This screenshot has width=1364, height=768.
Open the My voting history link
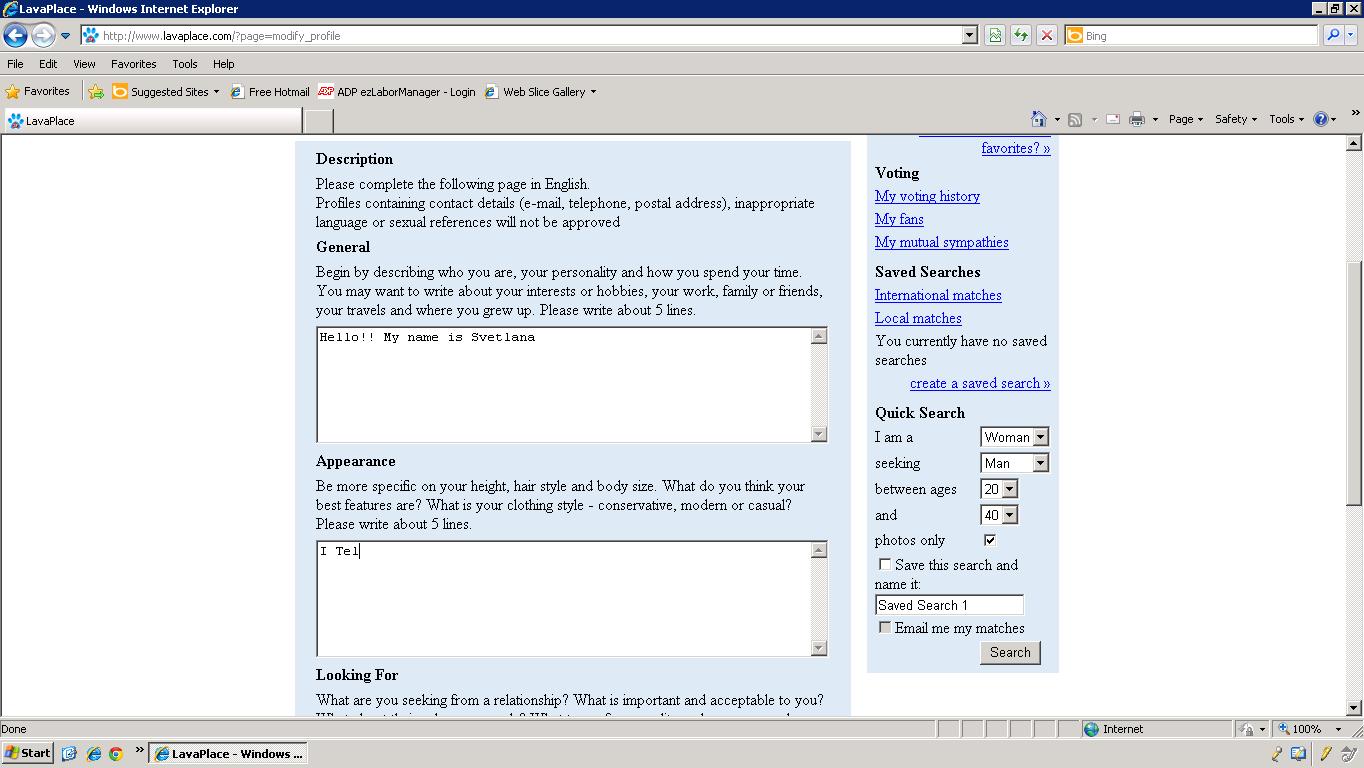[927, 196]
